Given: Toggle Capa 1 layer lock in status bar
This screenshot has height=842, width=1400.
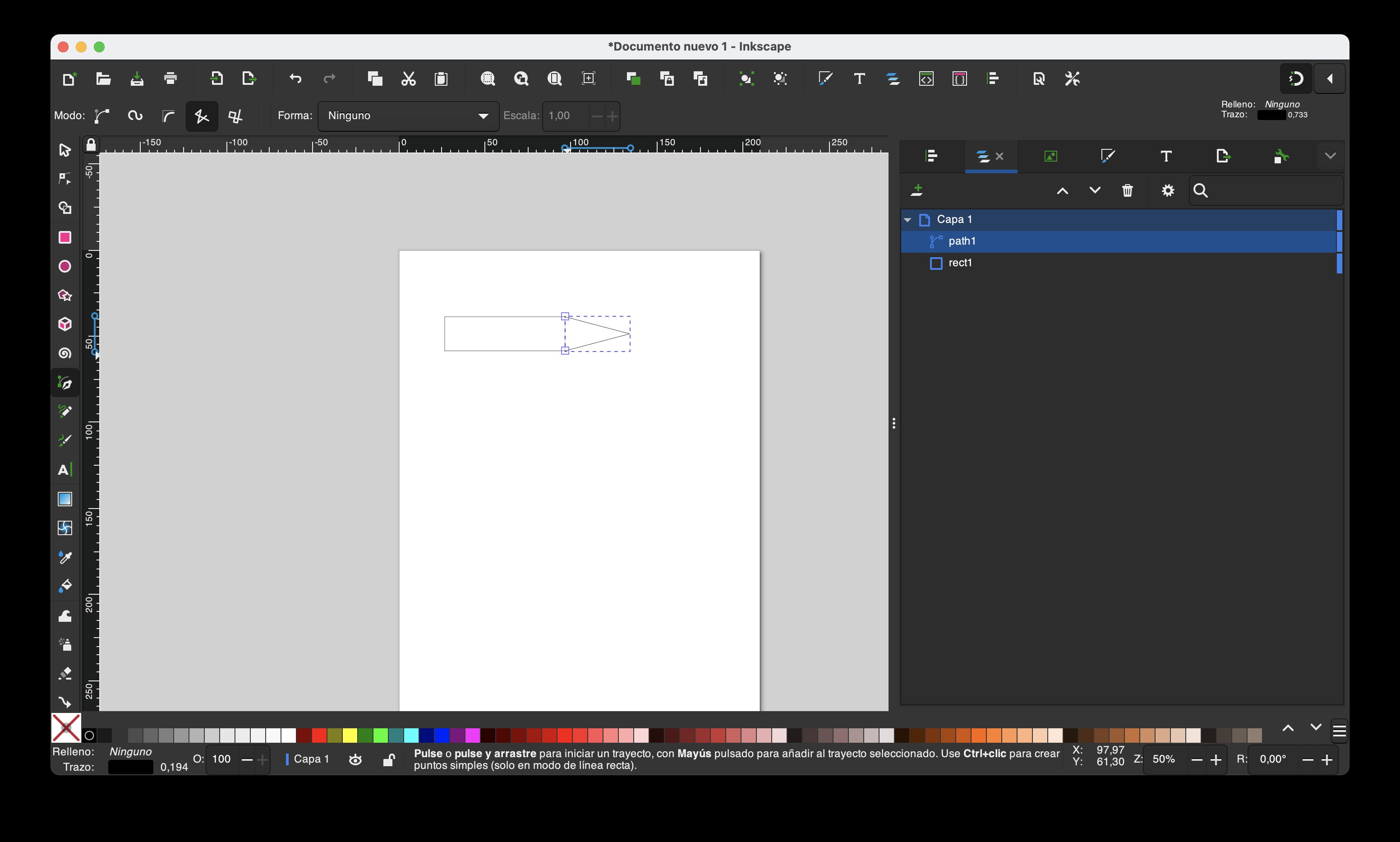Looking at the screenshot, I should coord(389,760).
